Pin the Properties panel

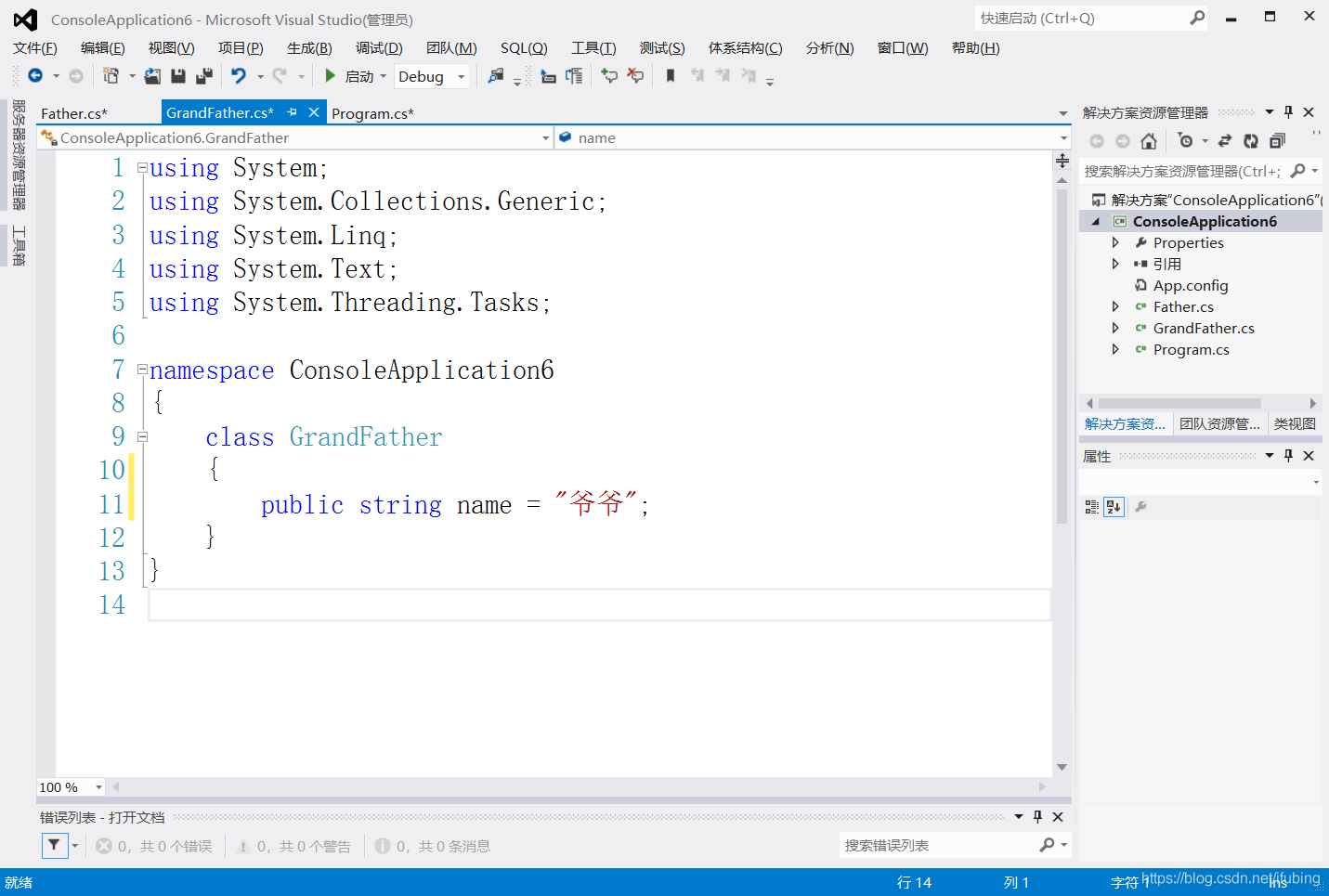coord(1288,456)
